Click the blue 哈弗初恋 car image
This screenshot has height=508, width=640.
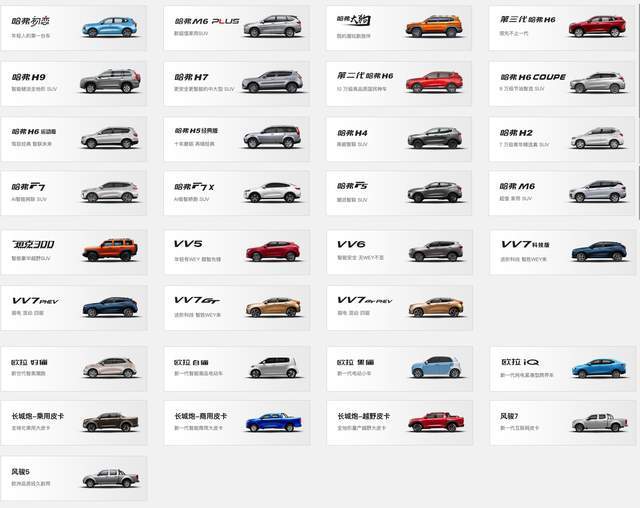[110, 27]
